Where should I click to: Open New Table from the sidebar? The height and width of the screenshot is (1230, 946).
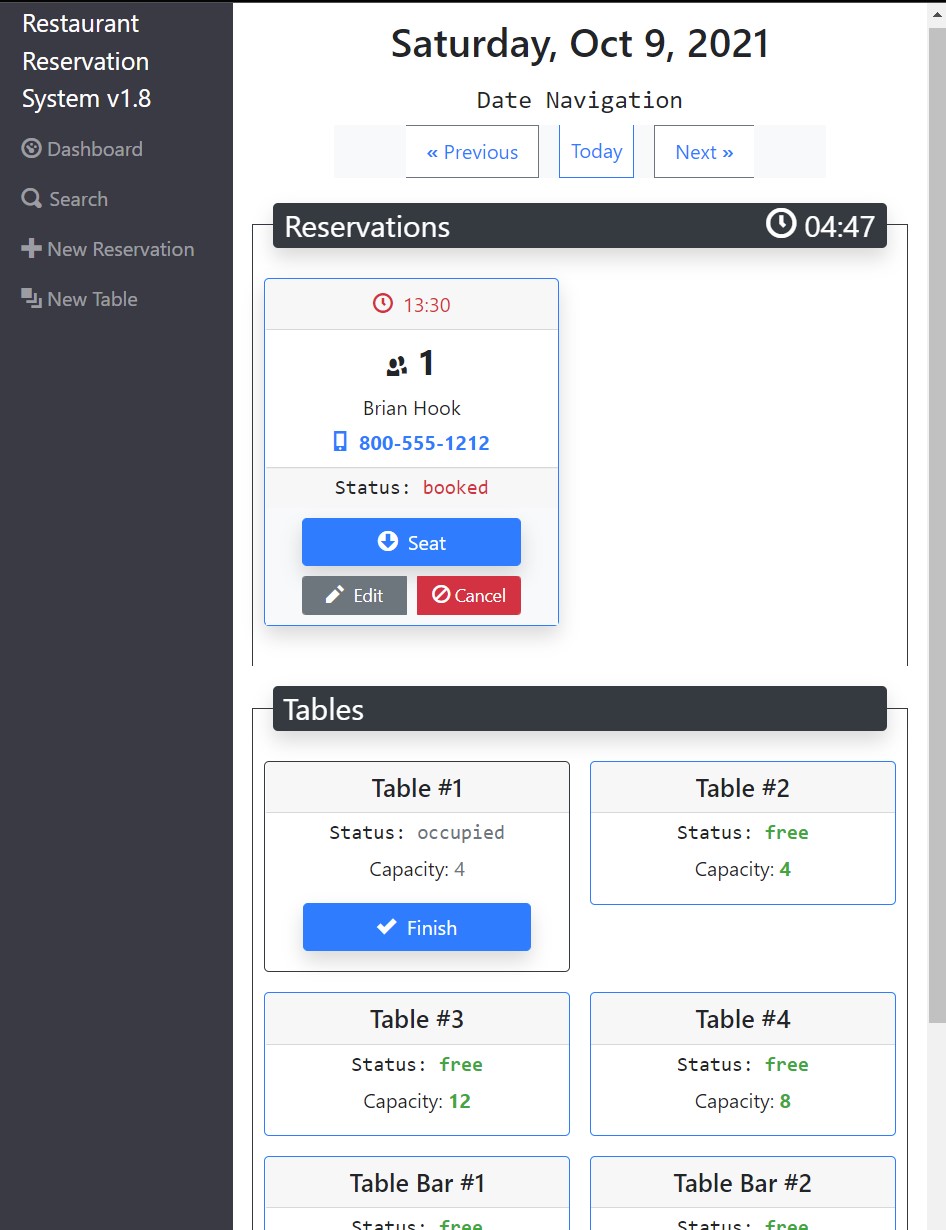[x=80, y=299]
